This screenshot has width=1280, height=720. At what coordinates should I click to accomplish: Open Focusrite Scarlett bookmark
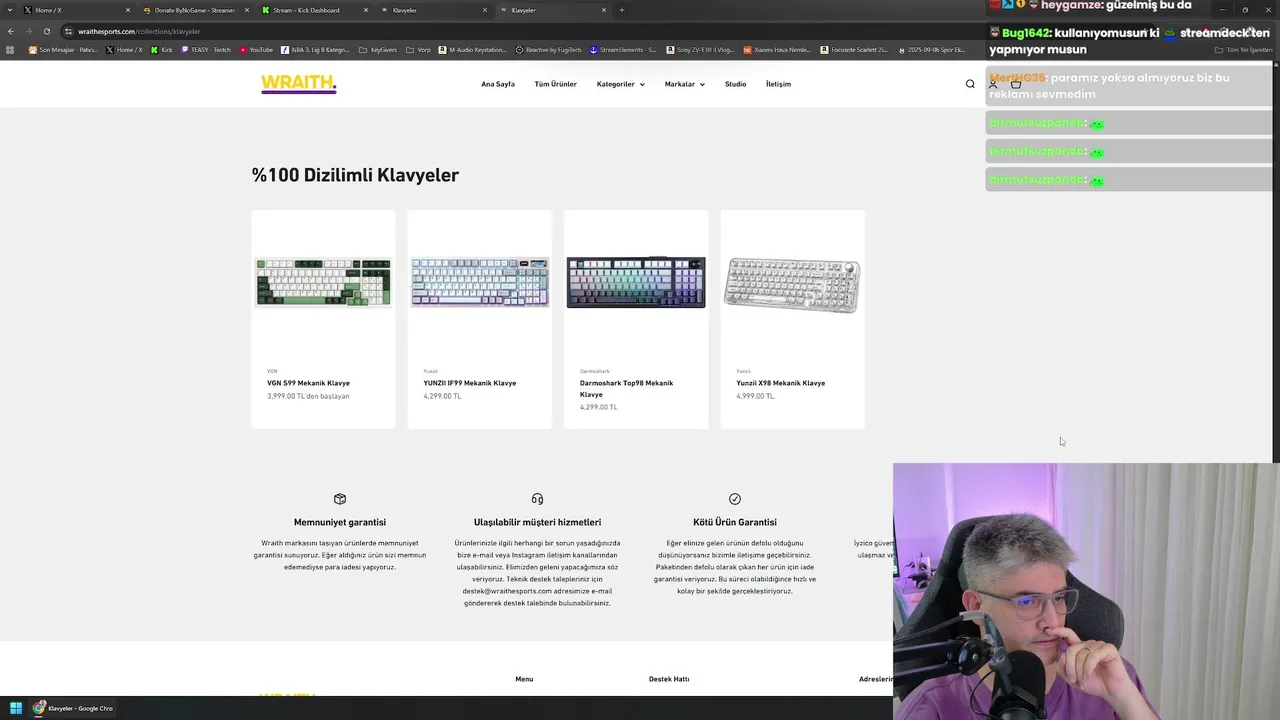point(854,49)
